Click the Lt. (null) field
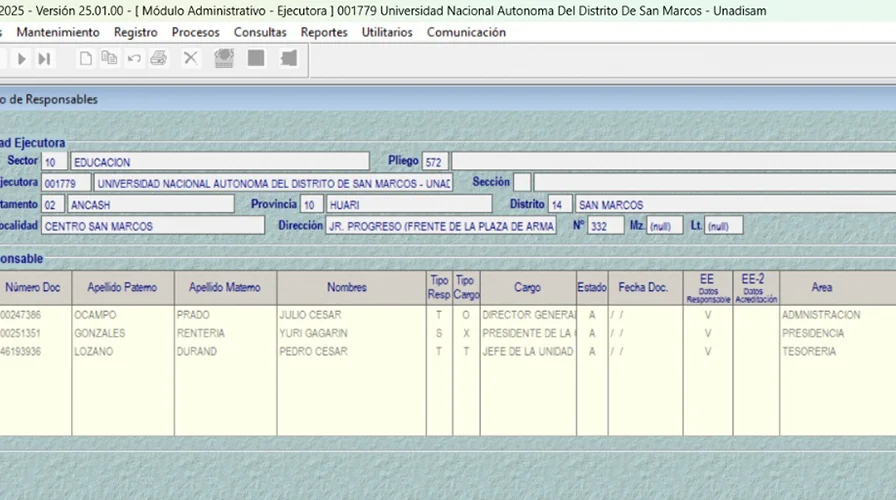Screen dimensions: 896x500 click(x=724, y=226)
